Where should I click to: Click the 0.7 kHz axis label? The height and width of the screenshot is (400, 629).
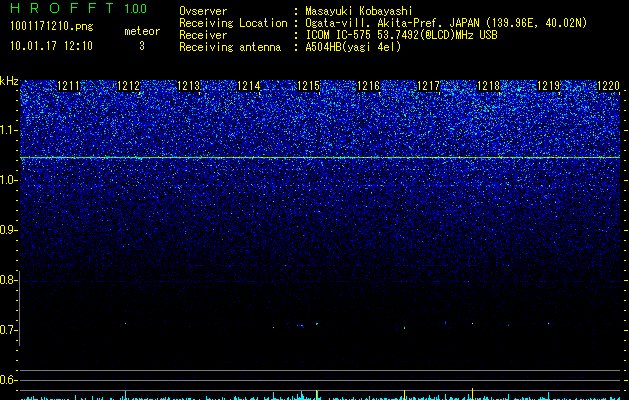(8, 330)
